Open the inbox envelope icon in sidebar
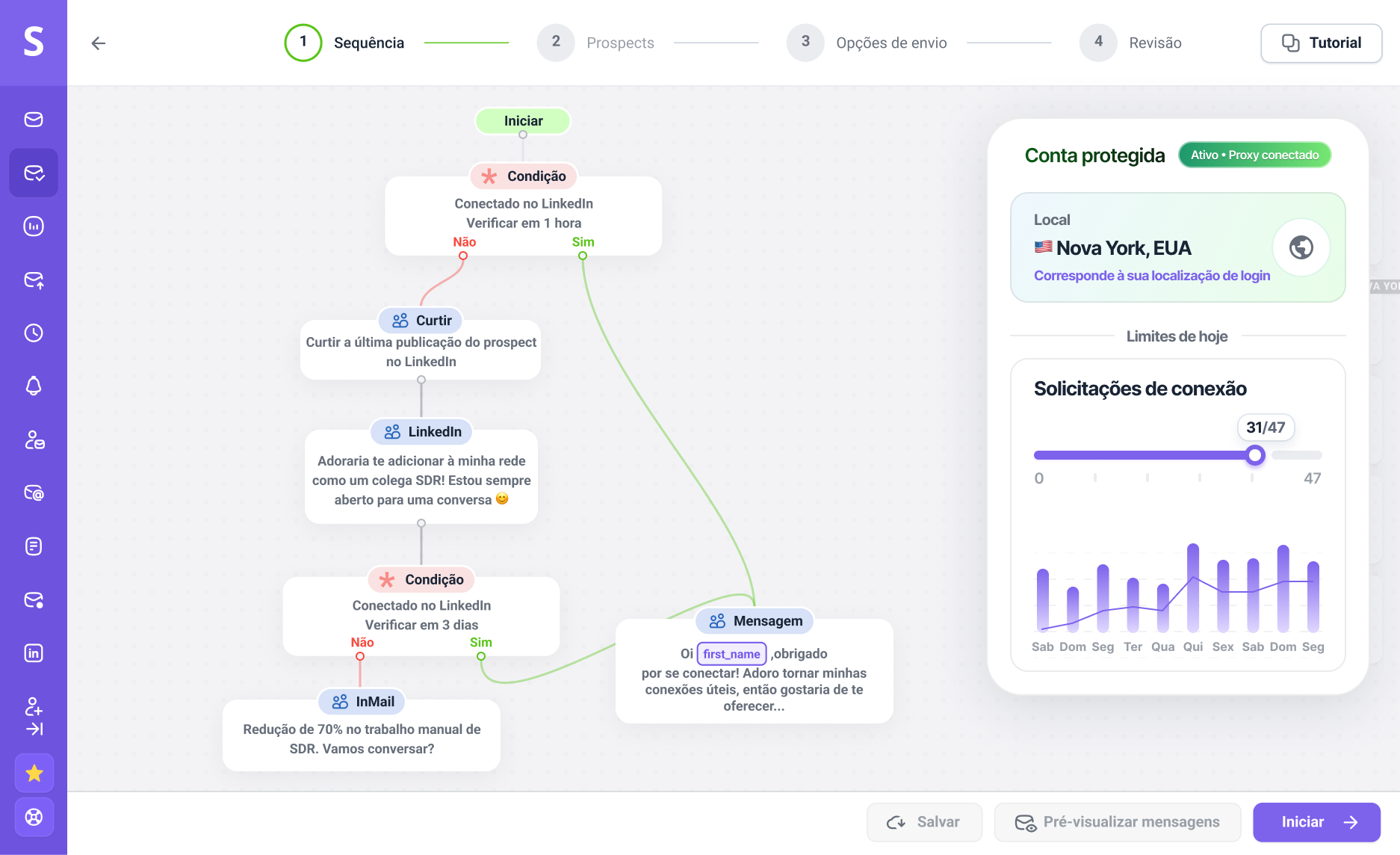The height and width of the screenshot is (855, 1400). coord(34,120)
